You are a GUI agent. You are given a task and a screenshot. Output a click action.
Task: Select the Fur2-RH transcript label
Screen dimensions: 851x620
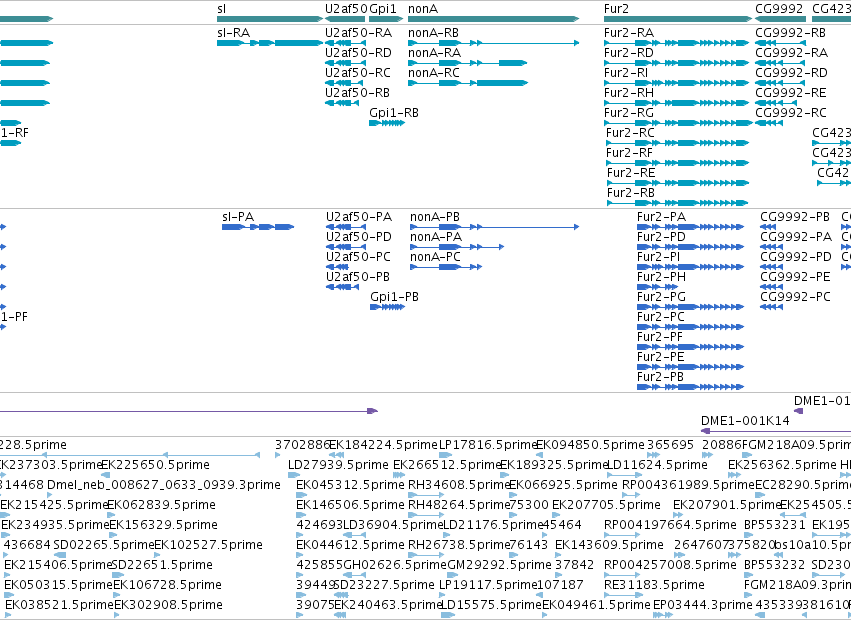628,93
